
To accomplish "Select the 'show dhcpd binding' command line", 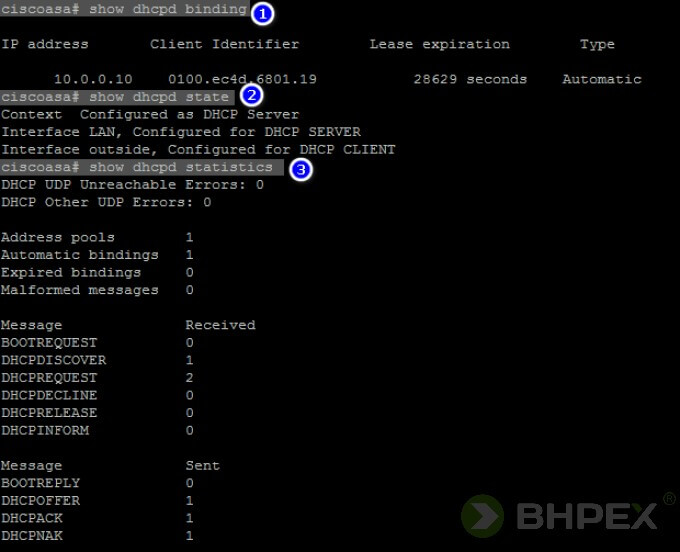I will 124,10.
